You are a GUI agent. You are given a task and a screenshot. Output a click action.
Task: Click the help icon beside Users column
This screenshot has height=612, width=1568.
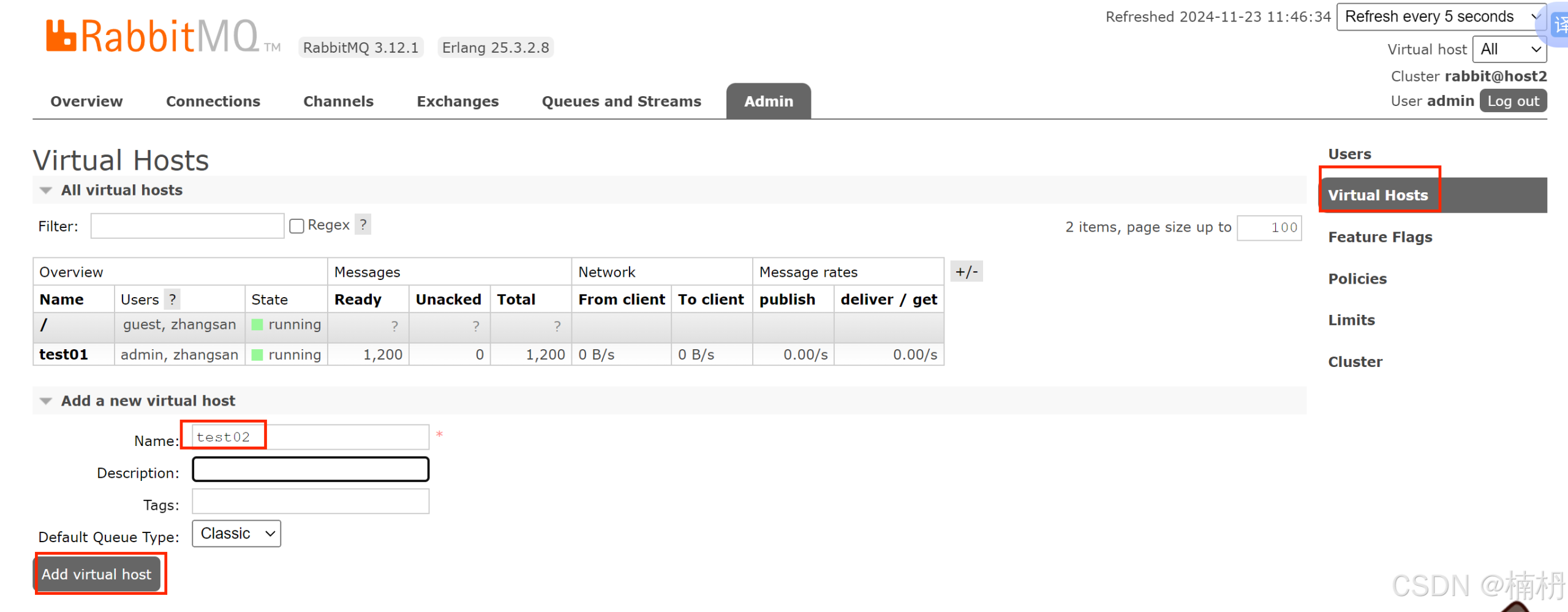coord(172,299)
